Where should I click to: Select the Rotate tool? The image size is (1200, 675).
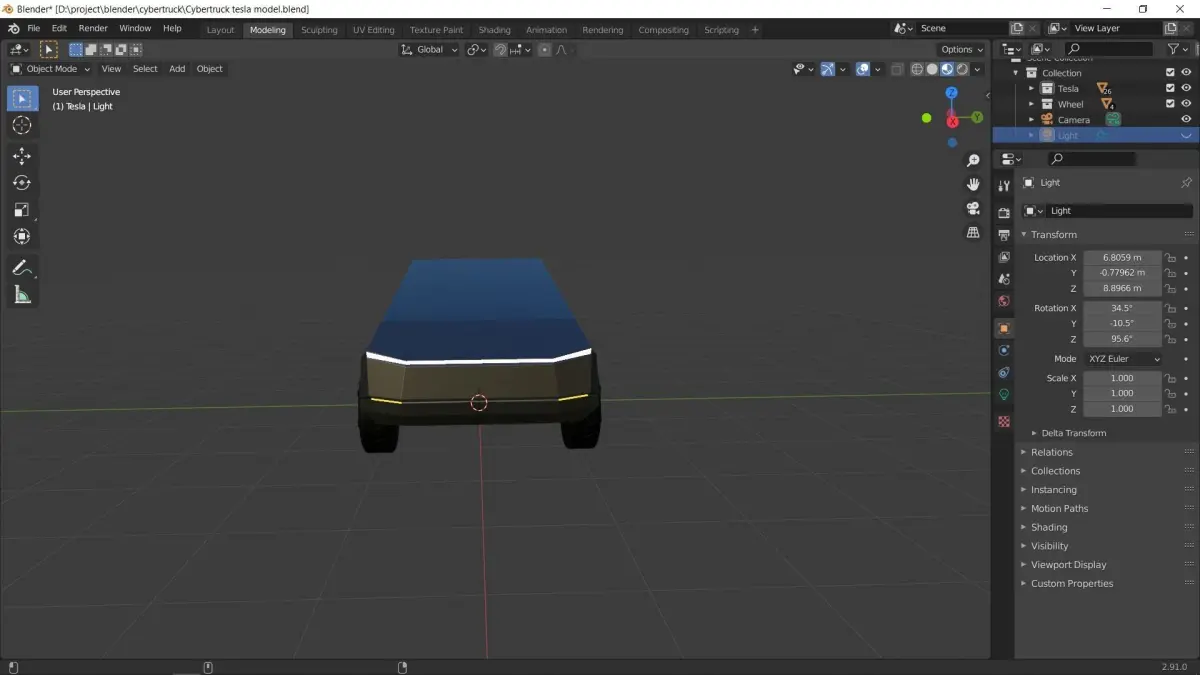pyautogui.click(x=22, y=183)
